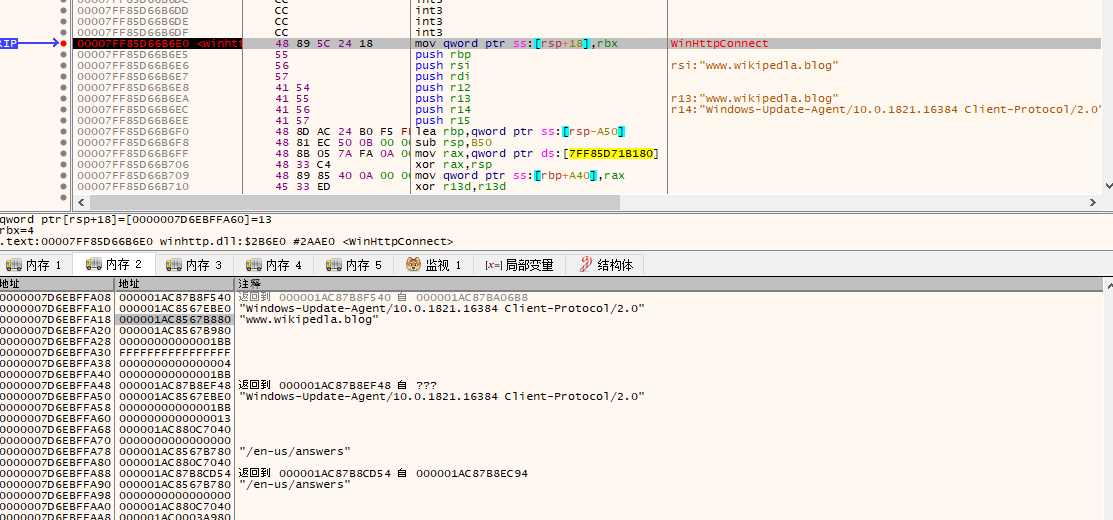The width and height of the screenshot is (1113, 520).
Task: Click the disassembly horizontal scrollbar thumb
Action: (353, 202)
